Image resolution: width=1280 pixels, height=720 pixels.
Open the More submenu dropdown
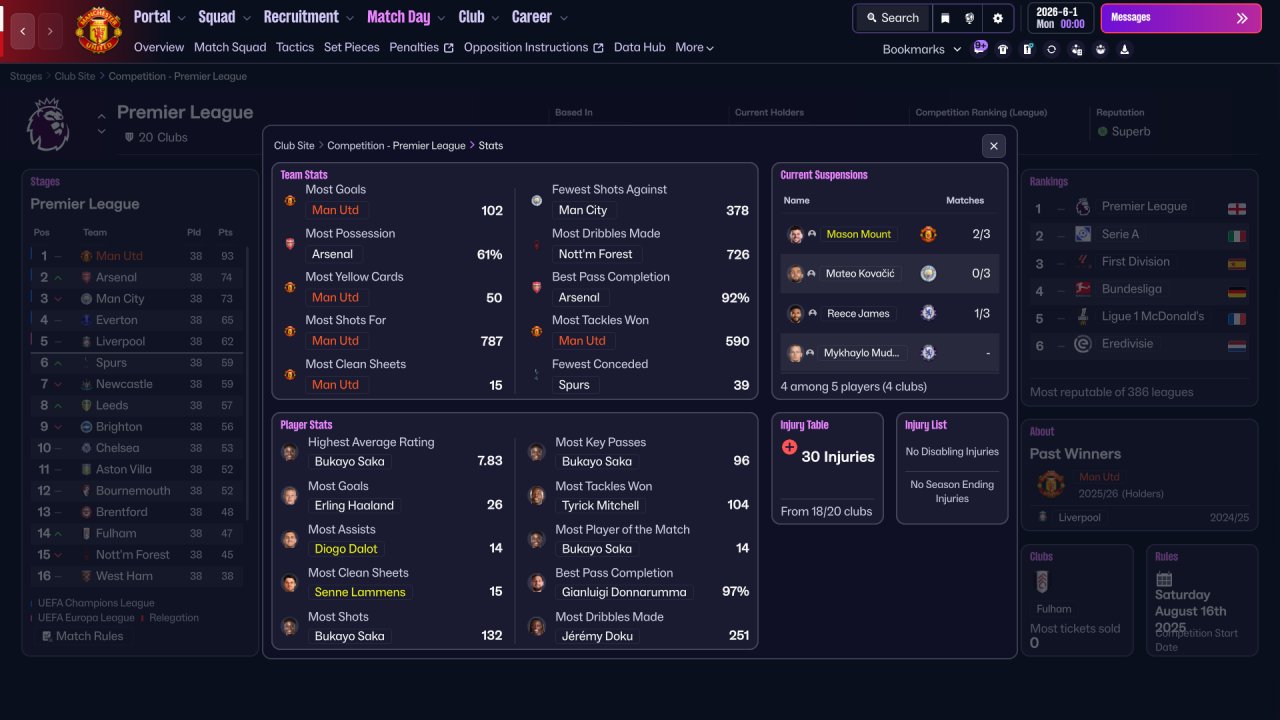(x=695, y=47)
